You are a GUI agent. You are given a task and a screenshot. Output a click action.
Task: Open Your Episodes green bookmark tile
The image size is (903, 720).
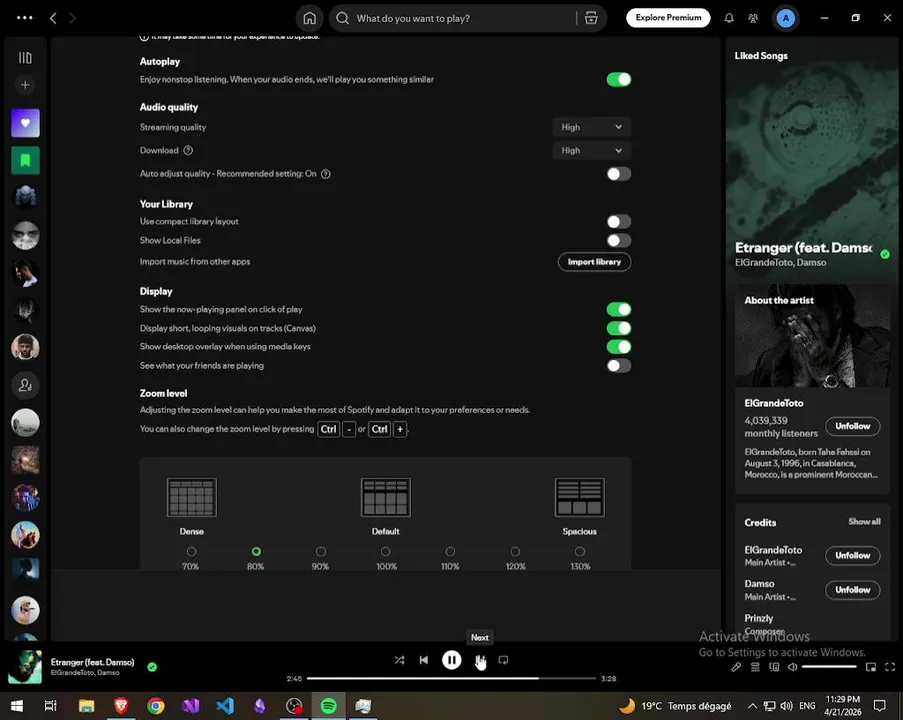(x=25, y=160)
